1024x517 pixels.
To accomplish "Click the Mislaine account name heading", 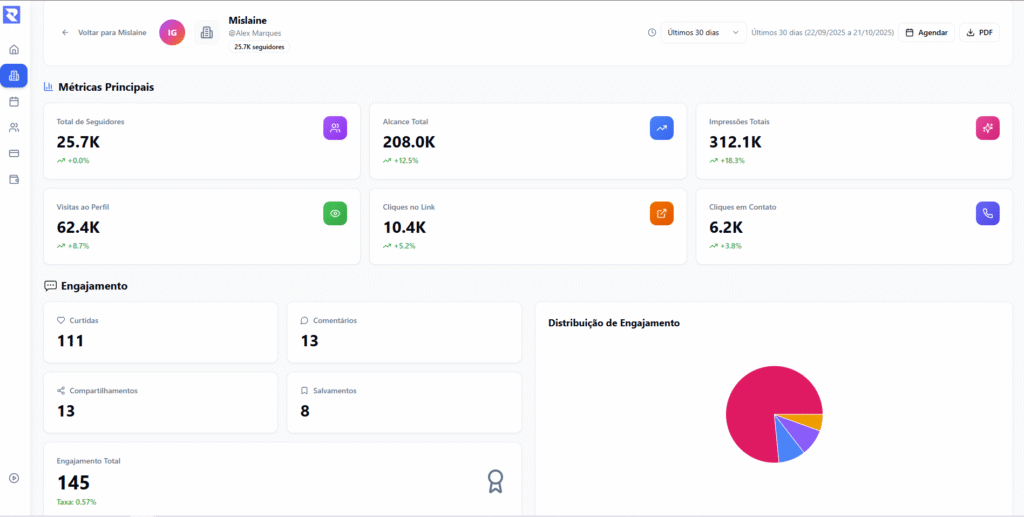I will point(248,21).
